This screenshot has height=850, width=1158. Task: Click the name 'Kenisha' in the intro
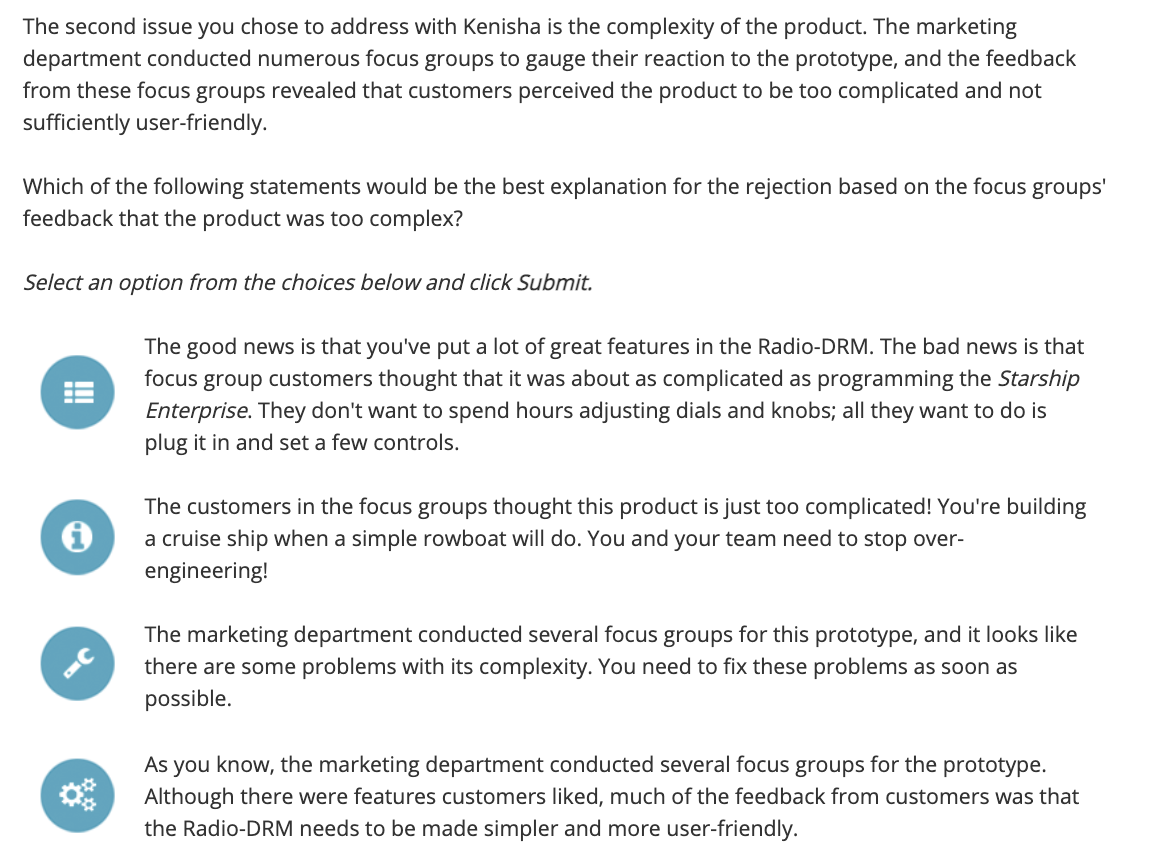[502, 27]
